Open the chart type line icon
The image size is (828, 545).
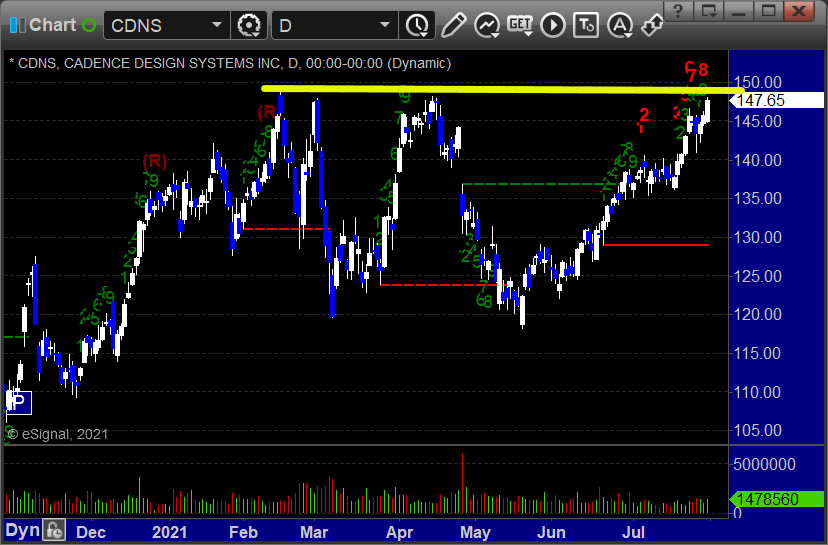pos(487,25)
